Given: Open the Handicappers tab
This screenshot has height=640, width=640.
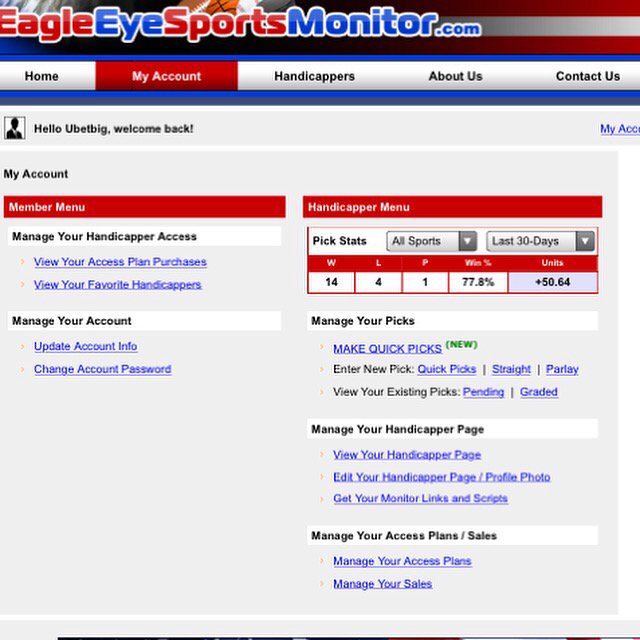Looking at the screenshot, I should click(314, 76).
